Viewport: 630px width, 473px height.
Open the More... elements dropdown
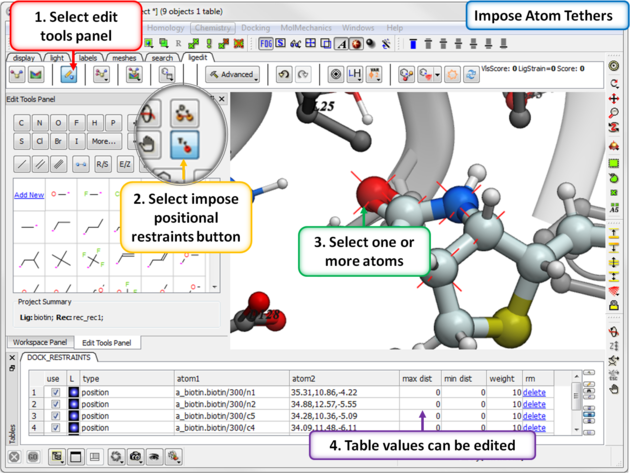[103, 142]
